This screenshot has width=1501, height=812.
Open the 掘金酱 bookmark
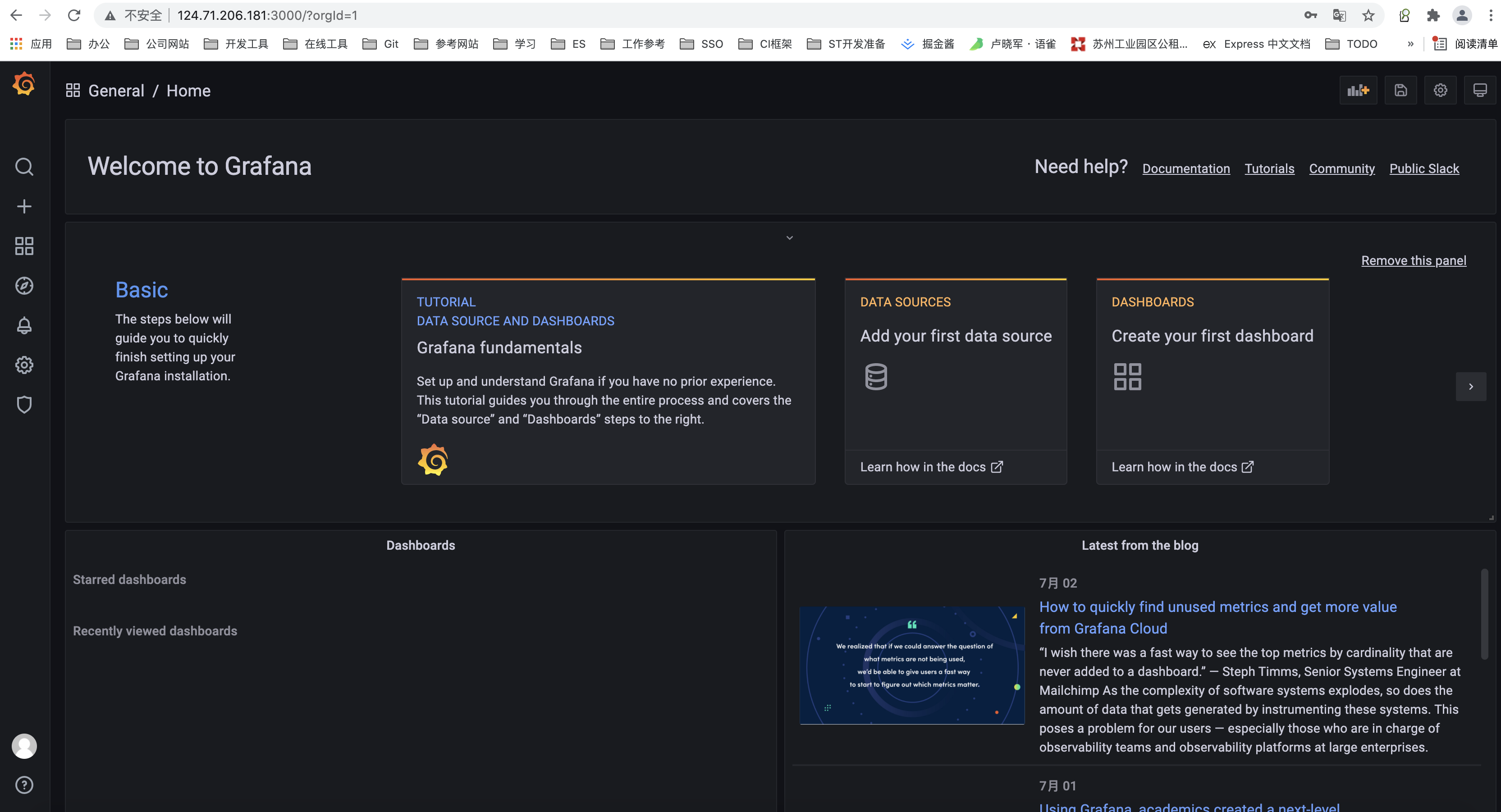click(928, 44)
